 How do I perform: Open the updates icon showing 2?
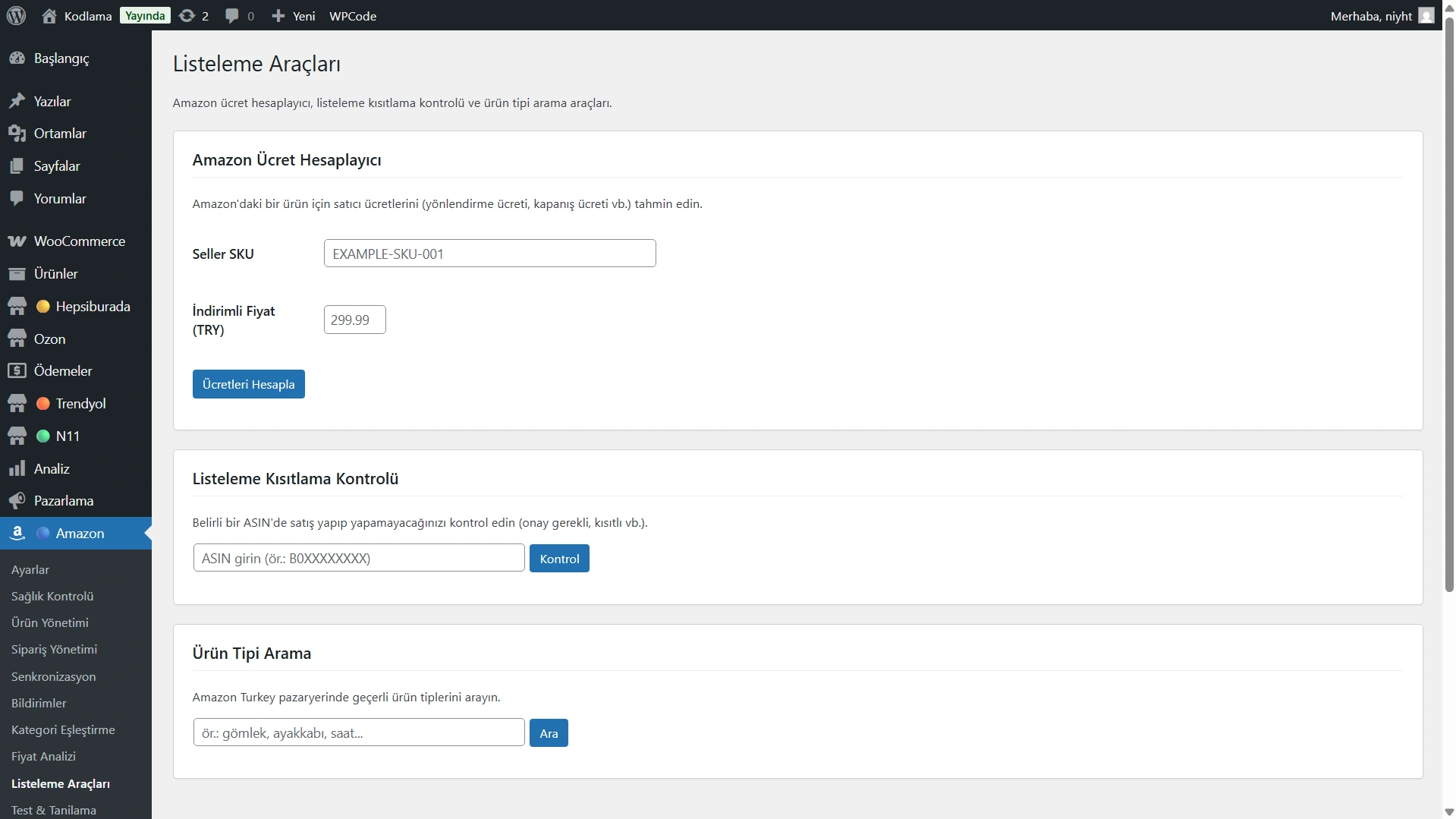pyautogui.click(x=187, y=15)
